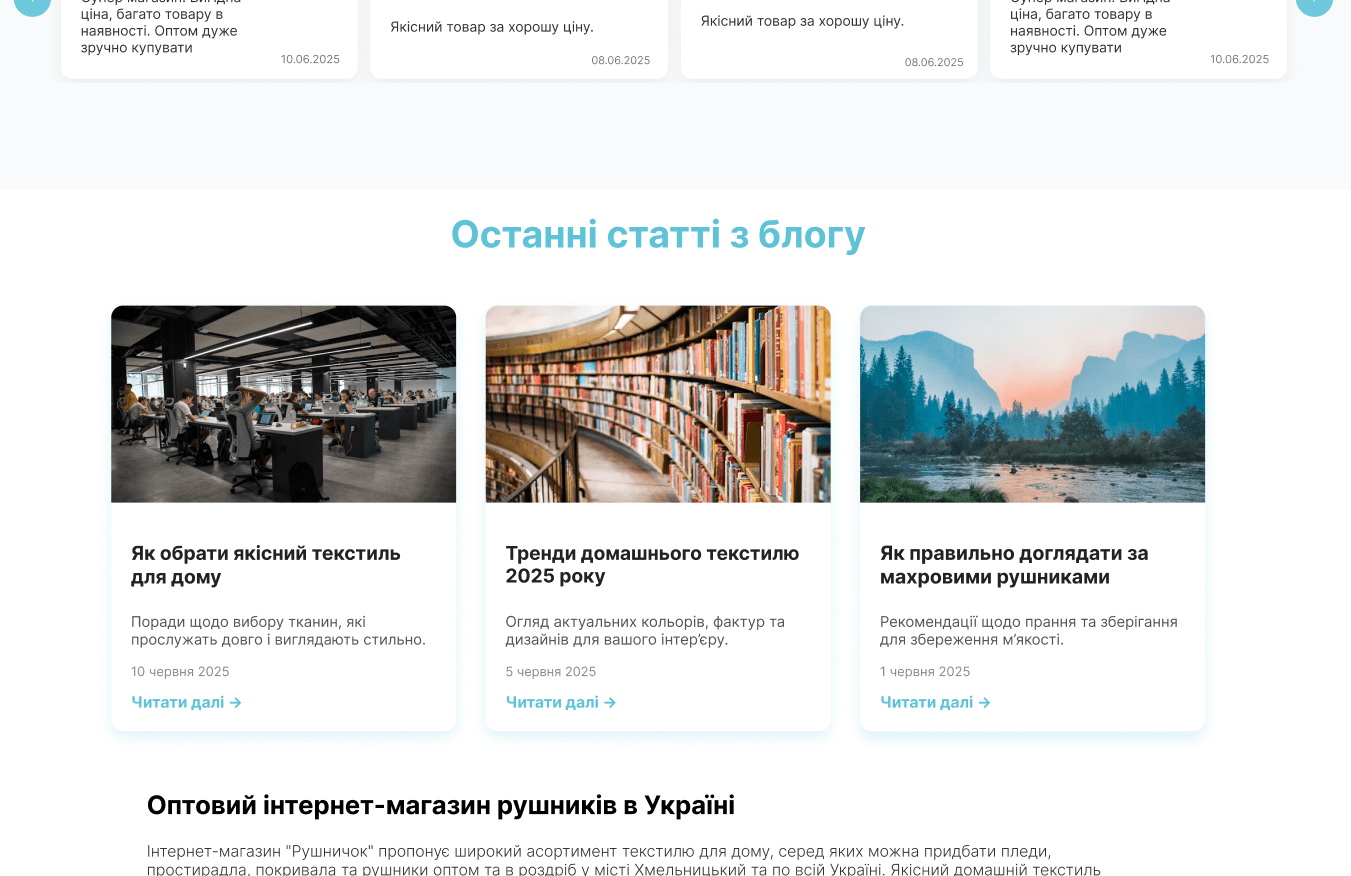Click the arrow icon on the towel-care article link
Image resolution: width=1351 pixels, height=876 pixels.
click(x=985, y=702)
